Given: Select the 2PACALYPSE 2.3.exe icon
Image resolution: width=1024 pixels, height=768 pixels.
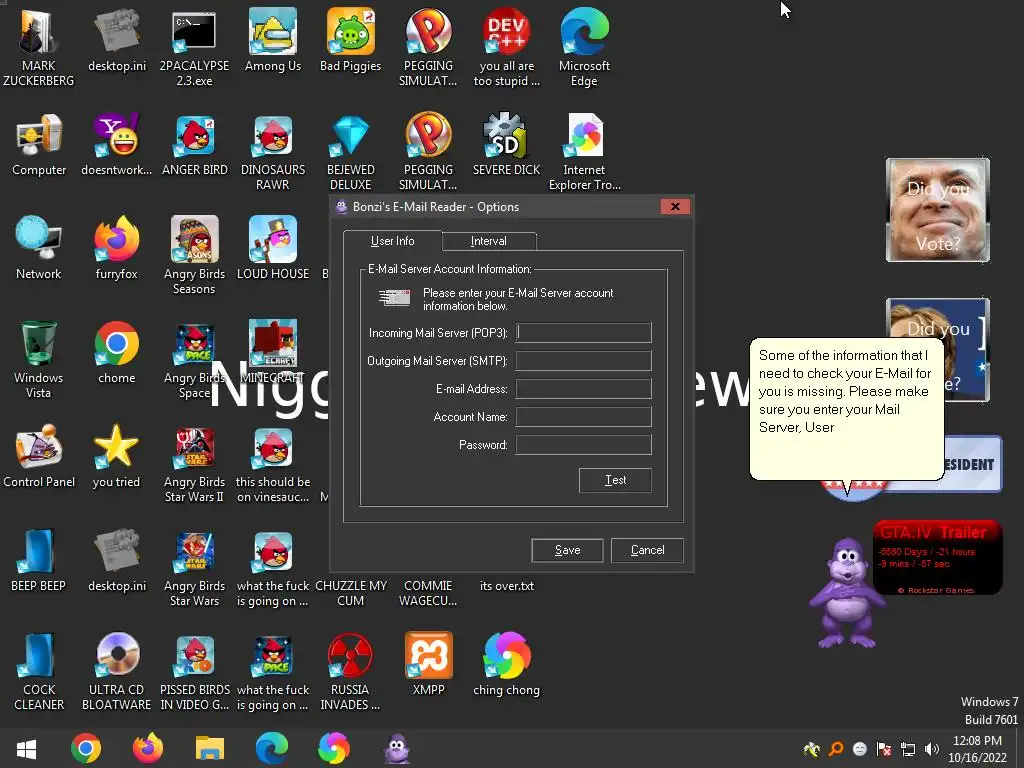Looking at the screenshot, I should pyautogui.click(x=194, y=47).
